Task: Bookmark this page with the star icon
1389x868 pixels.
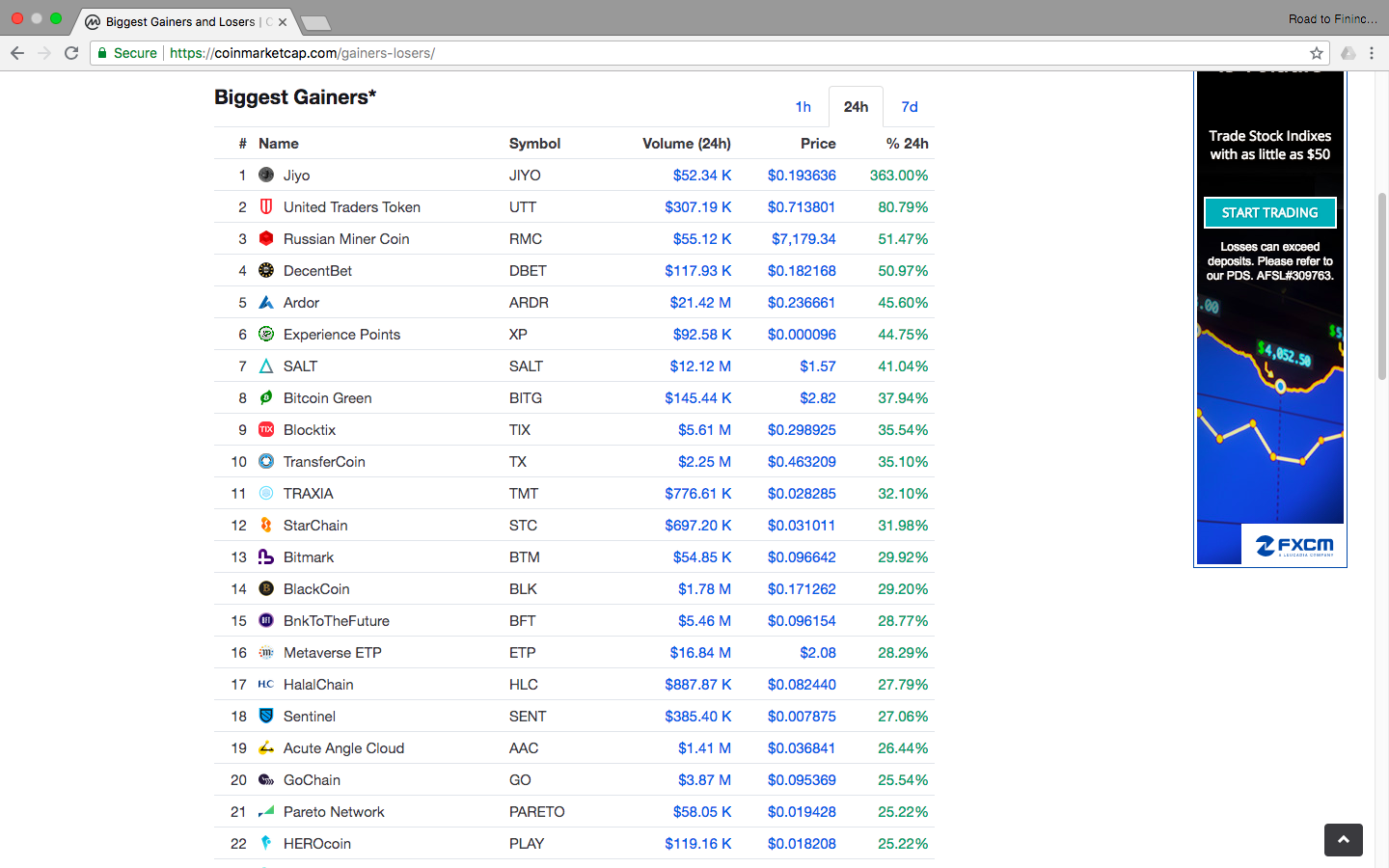Action: click(x=1316, y=53)
